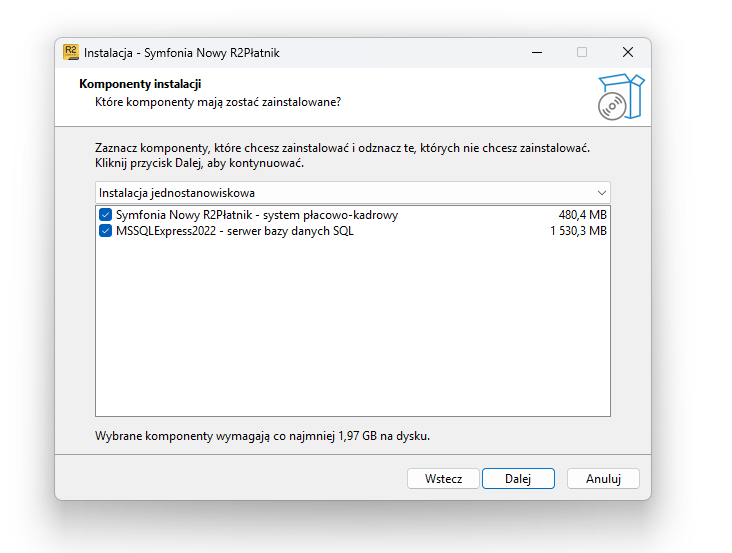The height and width of the screenshot is (553, 732).
Task: Minimize the installer window
Action: click(537, 52)
